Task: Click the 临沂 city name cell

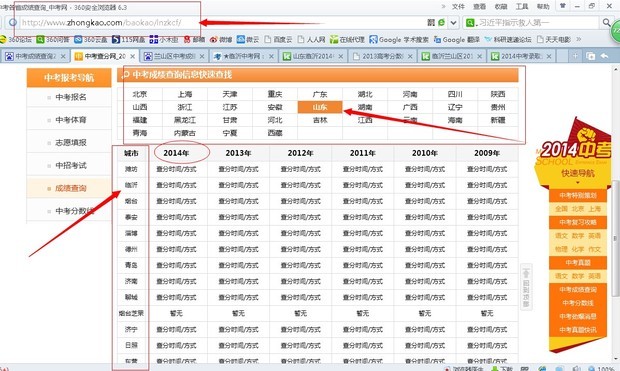Action: [131, 185]
